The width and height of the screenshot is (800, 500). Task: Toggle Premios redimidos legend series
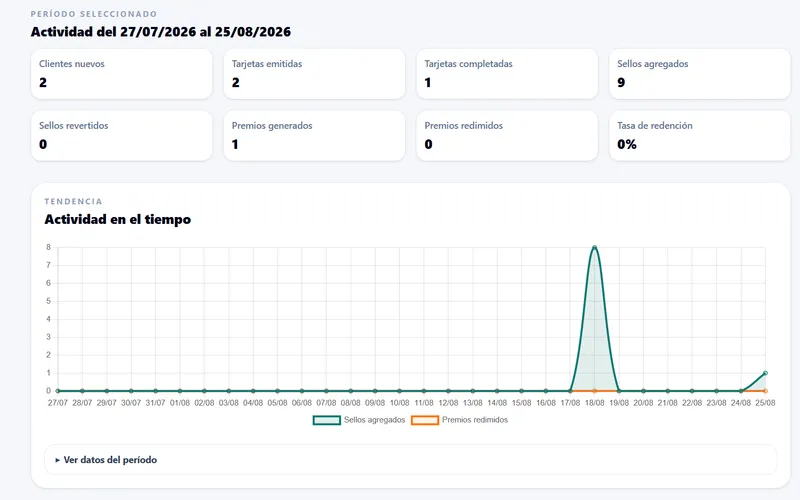[460, 420]
